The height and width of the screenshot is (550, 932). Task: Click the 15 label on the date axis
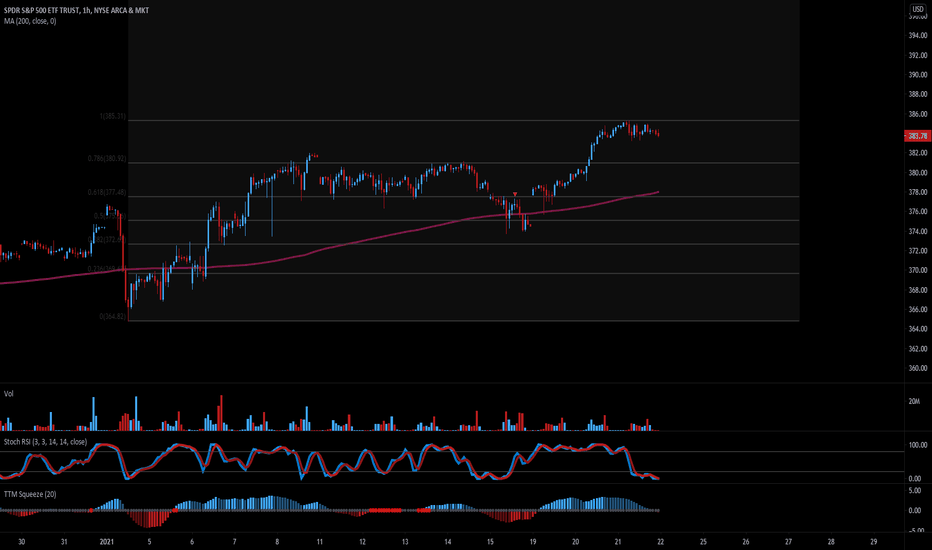(x=490, y=542)
